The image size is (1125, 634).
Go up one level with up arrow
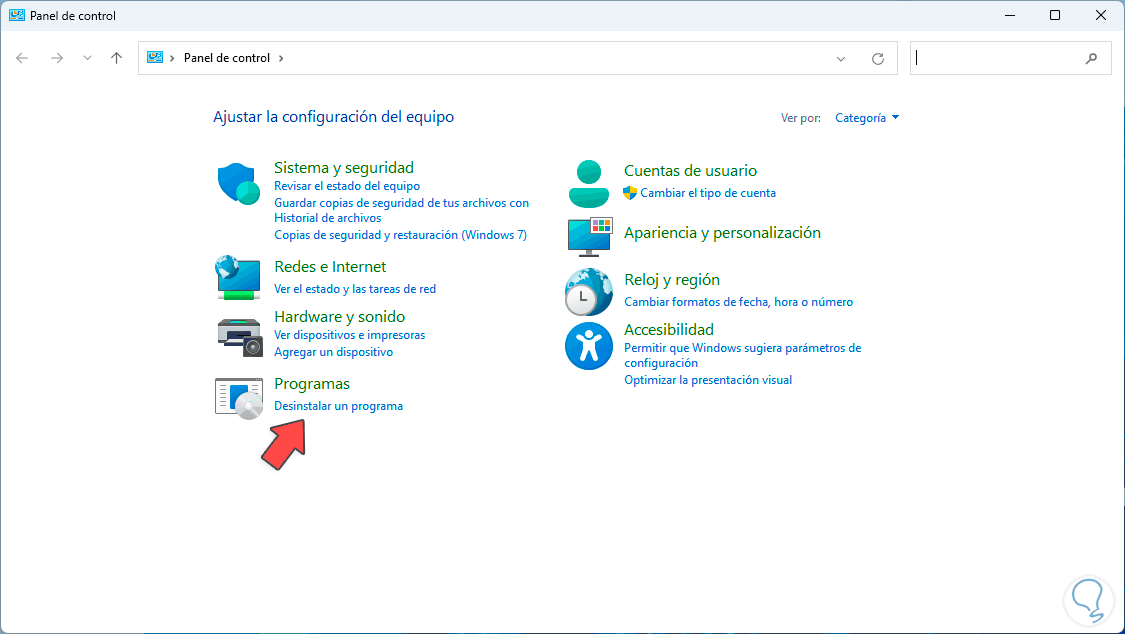[x=116, y=58]
